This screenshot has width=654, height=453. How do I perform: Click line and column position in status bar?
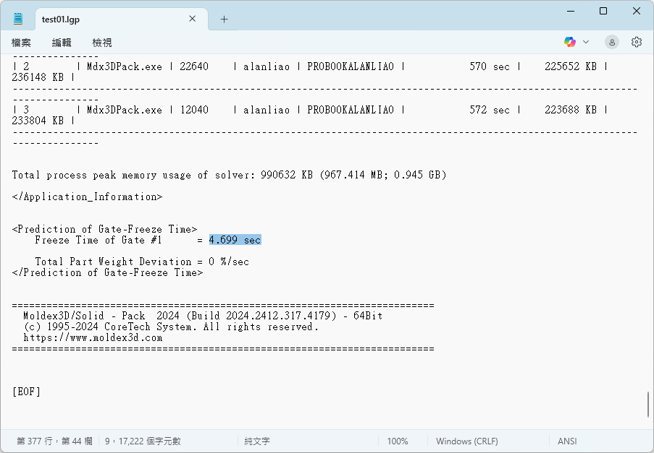54,441
